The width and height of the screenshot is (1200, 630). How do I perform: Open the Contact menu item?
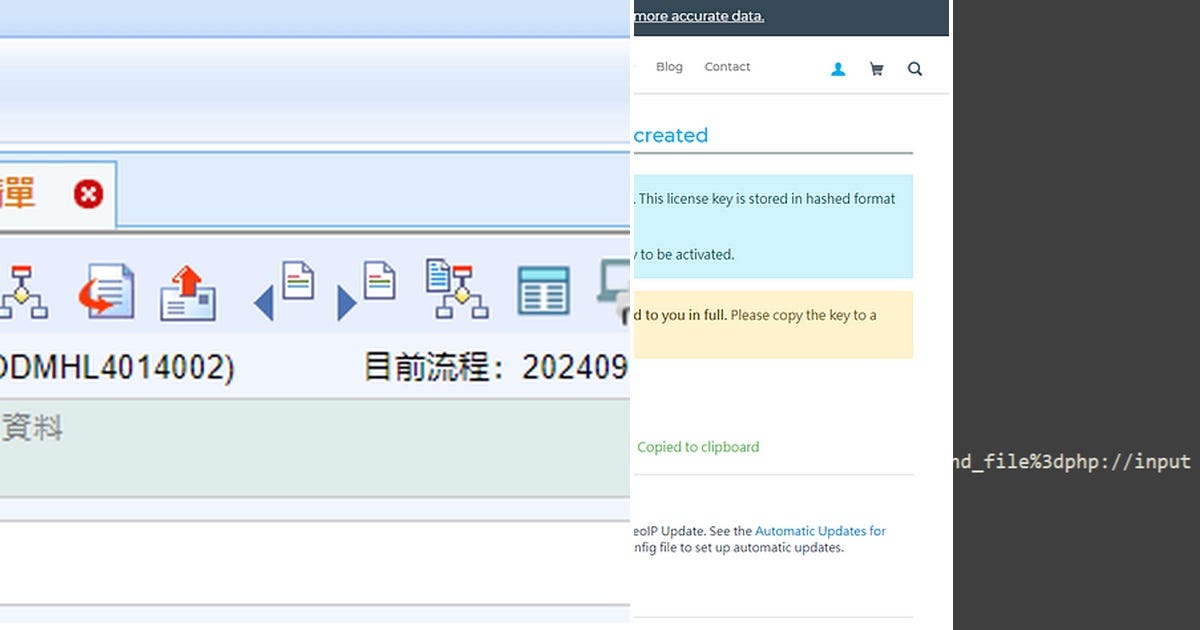click(x=727, y=66)
